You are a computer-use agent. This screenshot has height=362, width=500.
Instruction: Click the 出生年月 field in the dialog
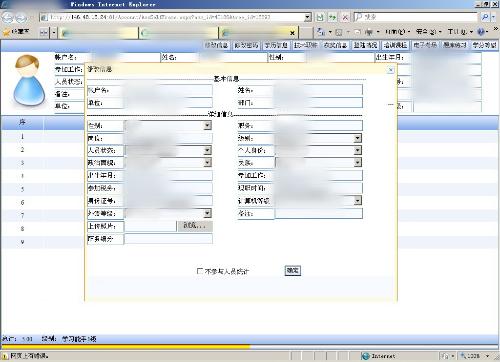(x=168, y=175)
